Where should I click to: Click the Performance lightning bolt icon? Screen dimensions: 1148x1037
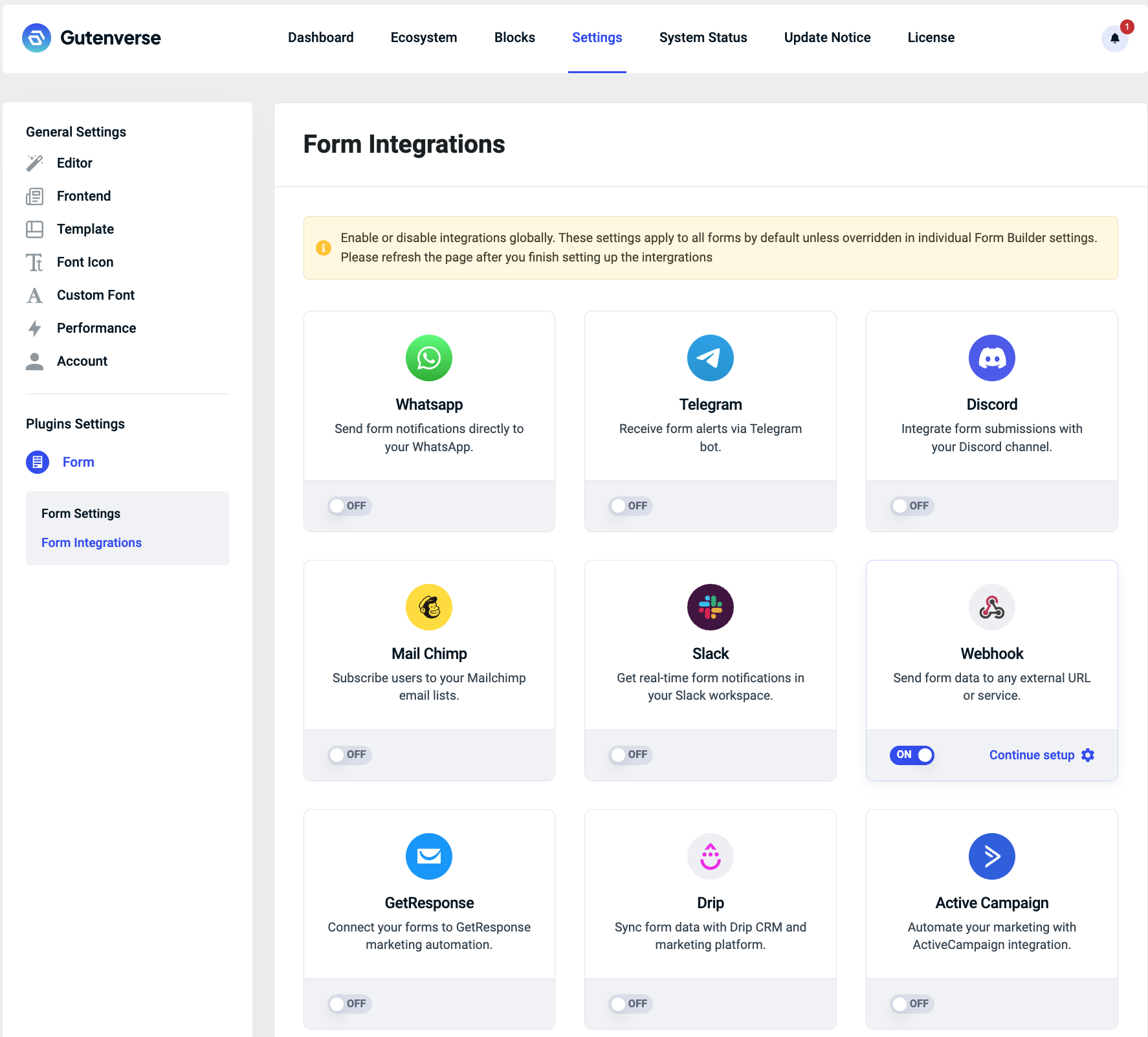(x=35, y=328)
